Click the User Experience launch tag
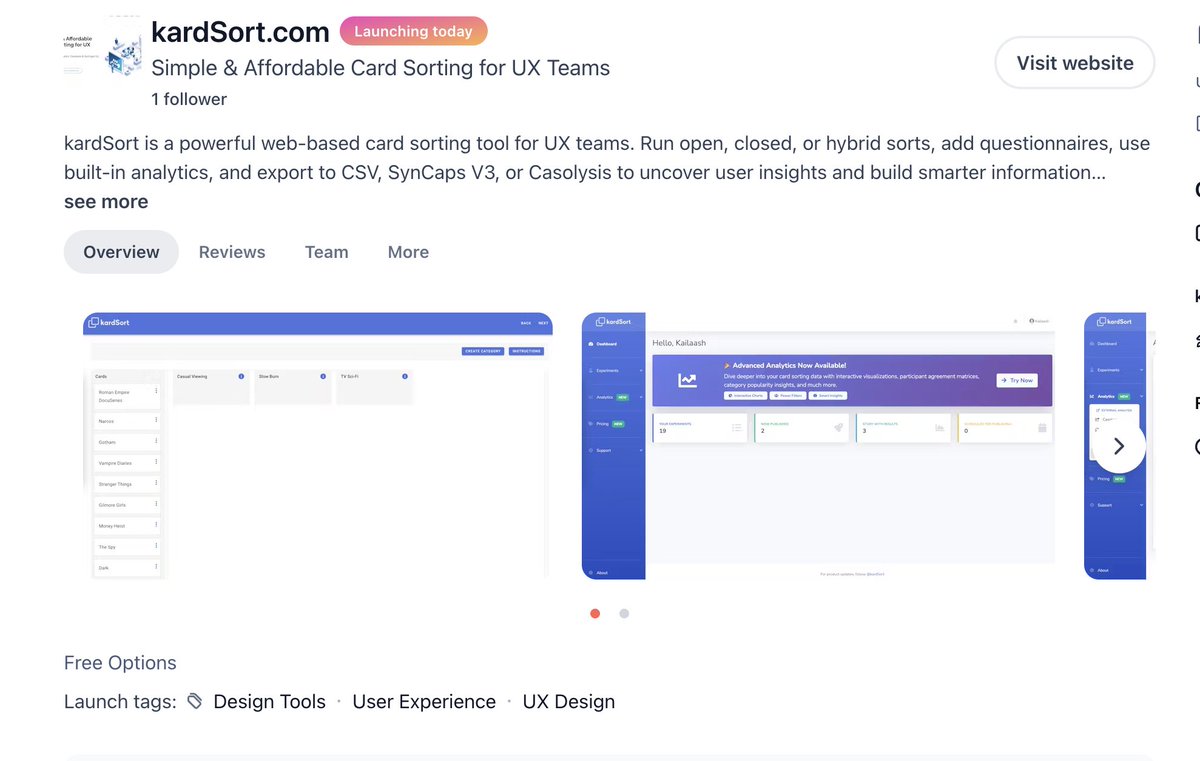This screenshot has height=761, width=1200. click(424, 702)
